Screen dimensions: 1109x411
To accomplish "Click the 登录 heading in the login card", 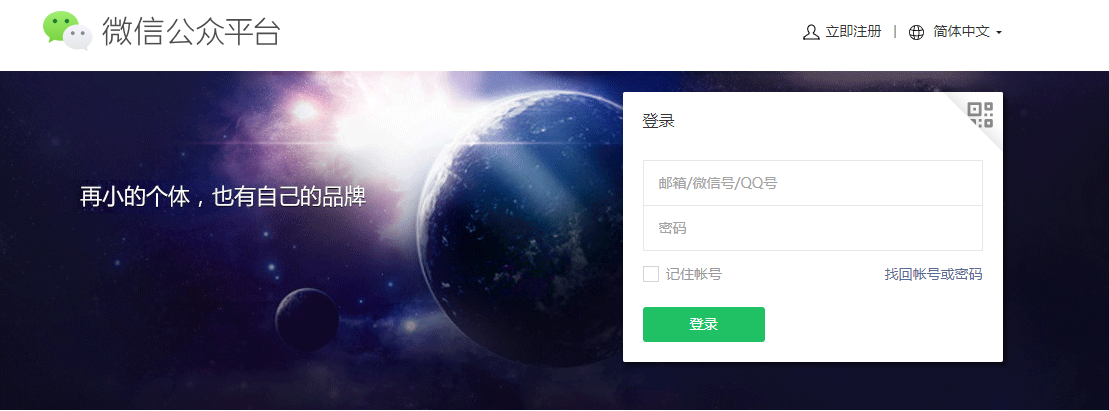I will 658,121.
